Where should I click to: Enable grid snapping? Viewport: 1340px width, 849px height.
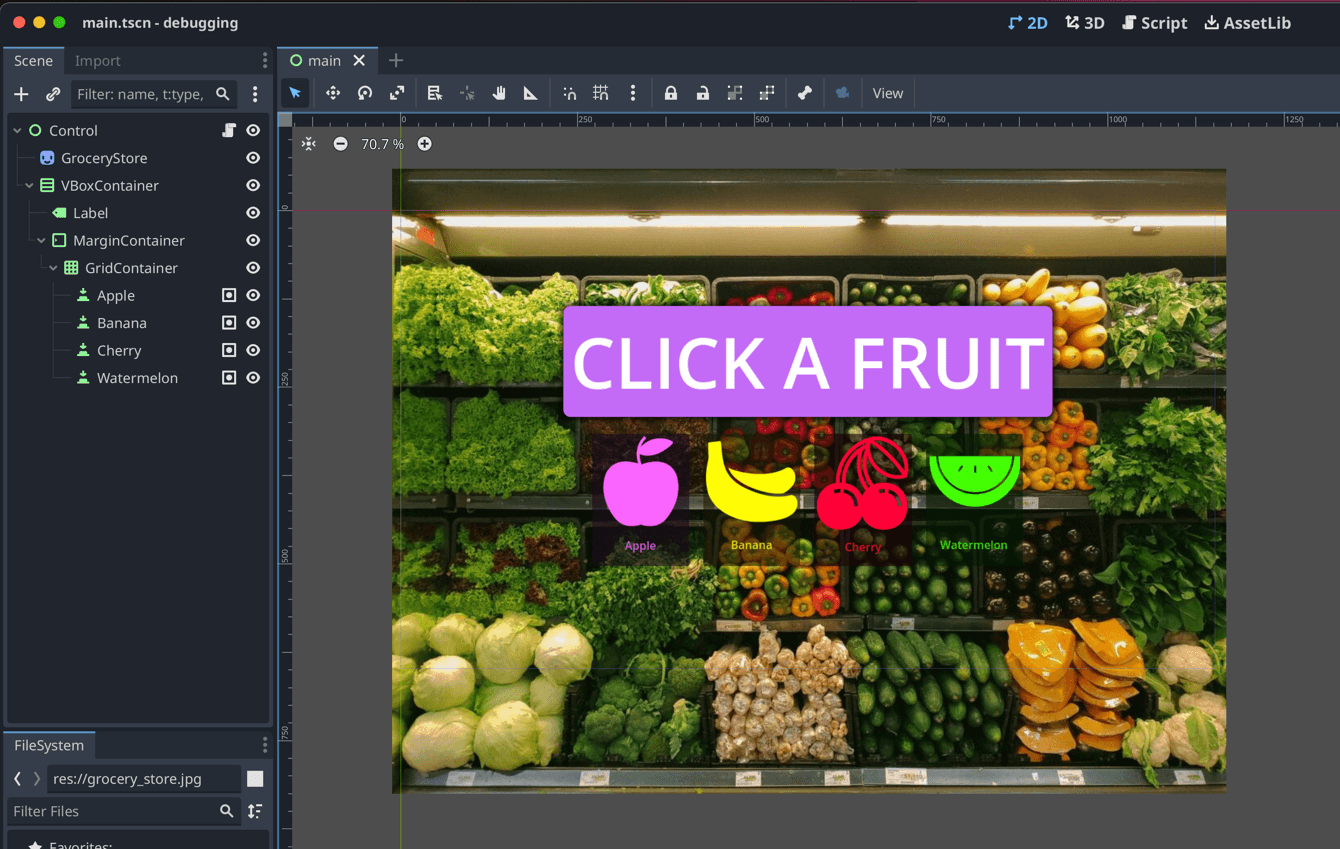[x=601, y=92]
